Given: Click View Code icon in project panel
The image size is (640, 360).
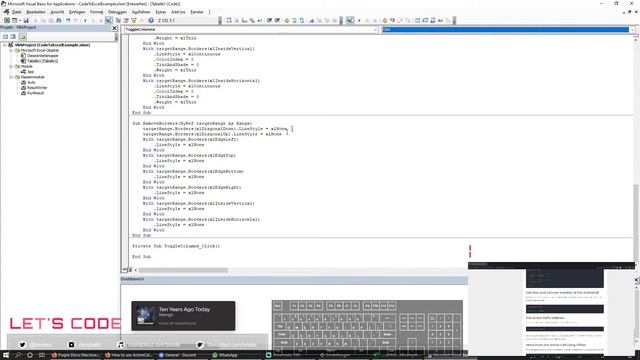Looking at the screenshot, I should pos(5,36).
